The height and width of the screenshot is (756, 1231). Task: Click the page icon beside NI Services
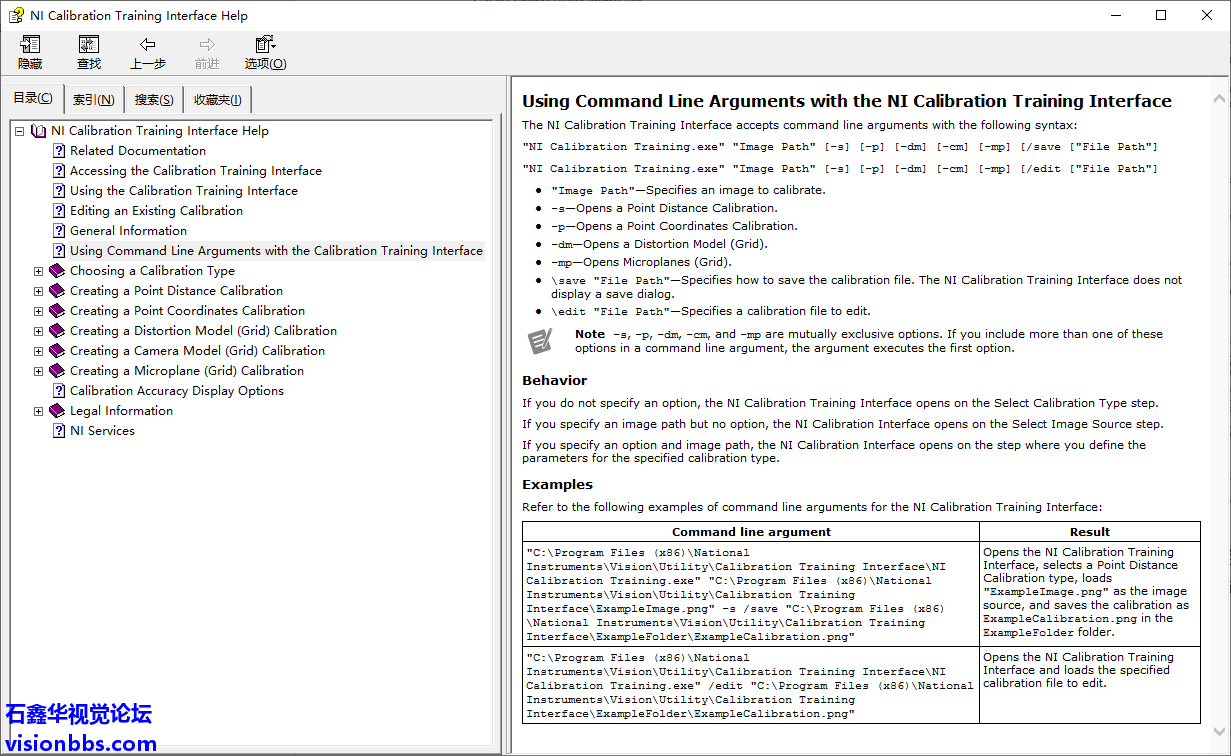[59, 431]
